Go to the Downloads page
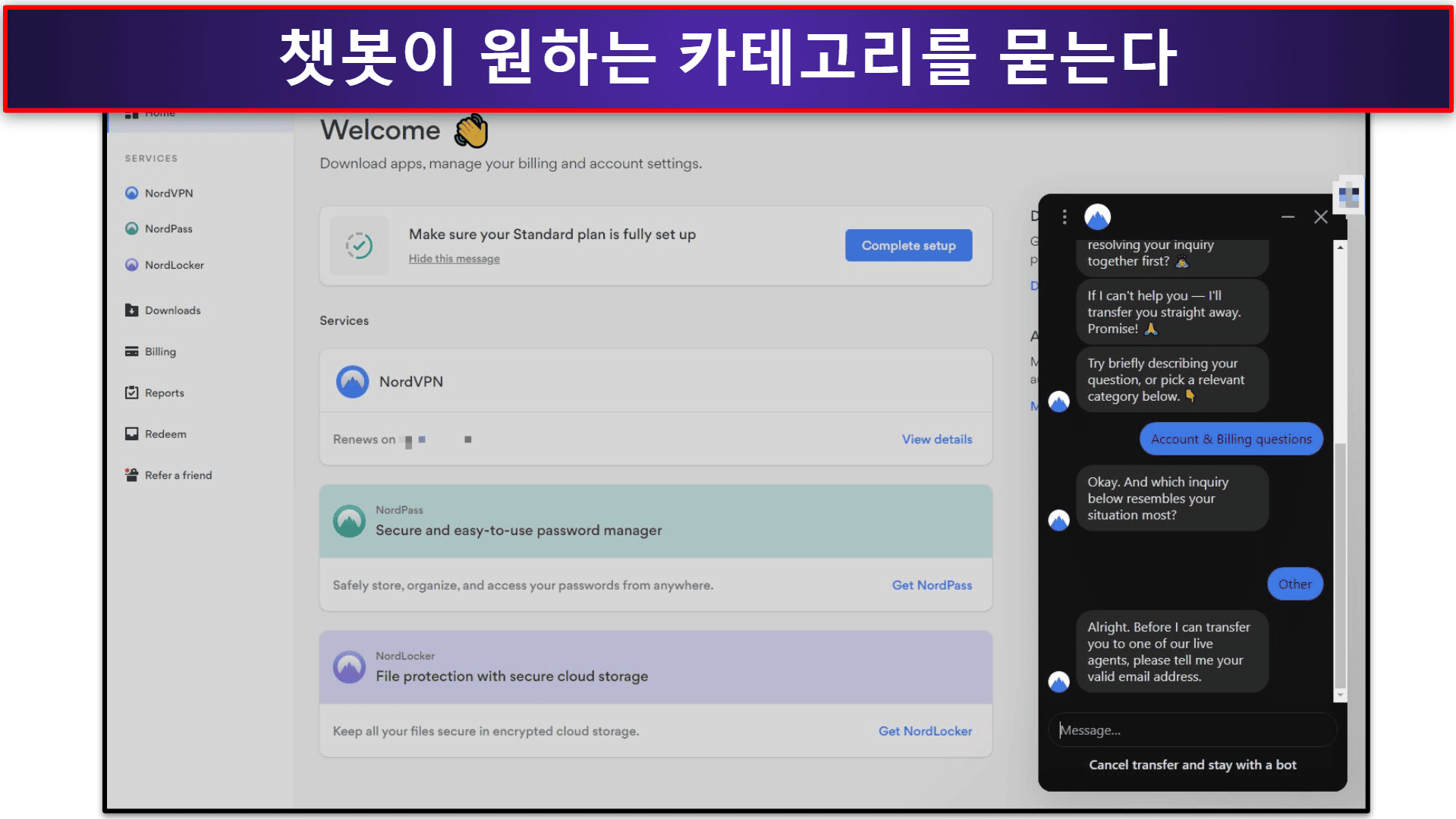The width and height of the screenshot is (1456, 819). (x=173, y=310)
